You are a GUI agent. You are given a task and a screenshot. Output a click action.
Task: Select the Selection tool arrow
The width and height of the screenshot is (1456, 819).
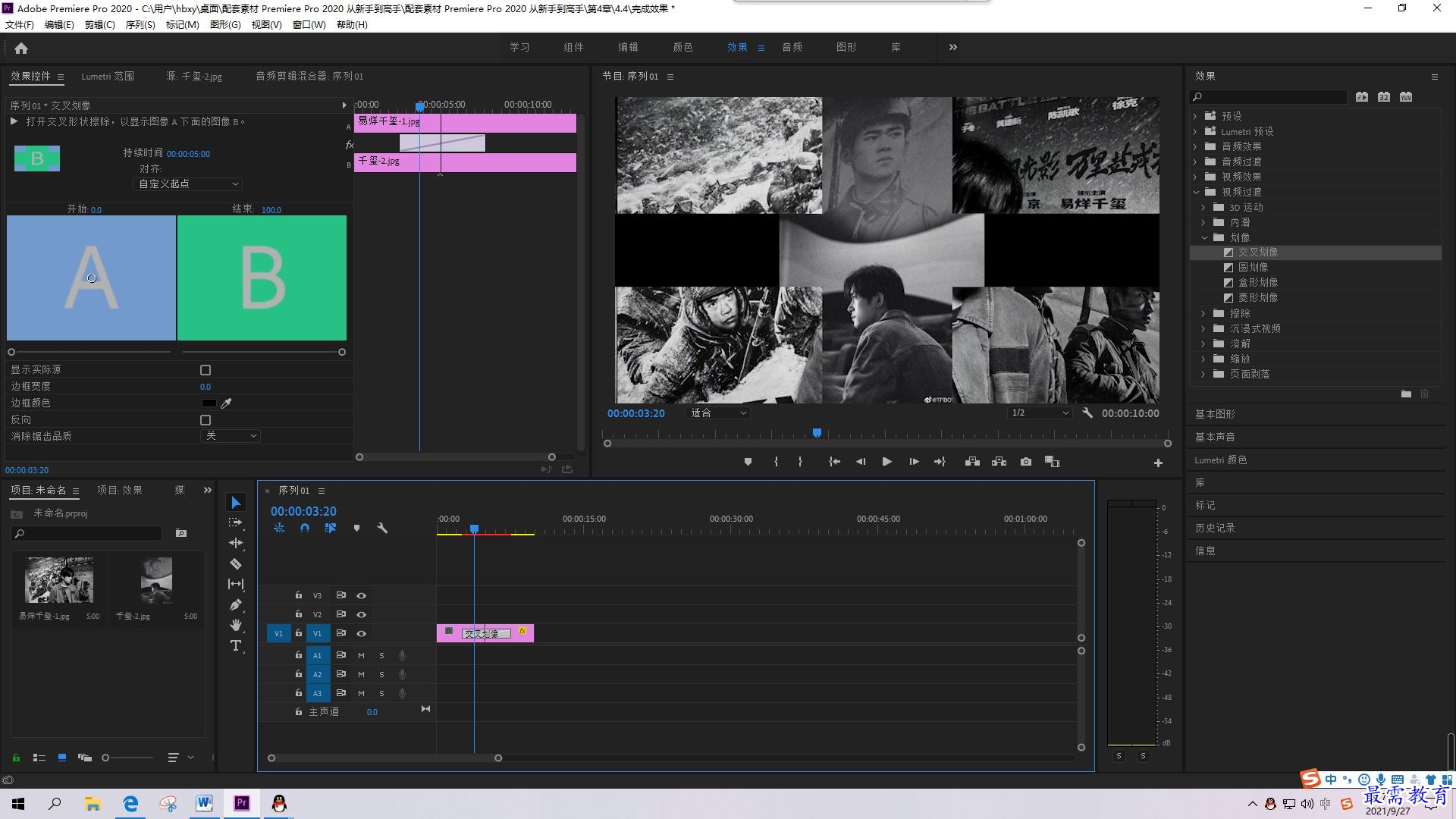pyautogui.click(x=236, y=503)
